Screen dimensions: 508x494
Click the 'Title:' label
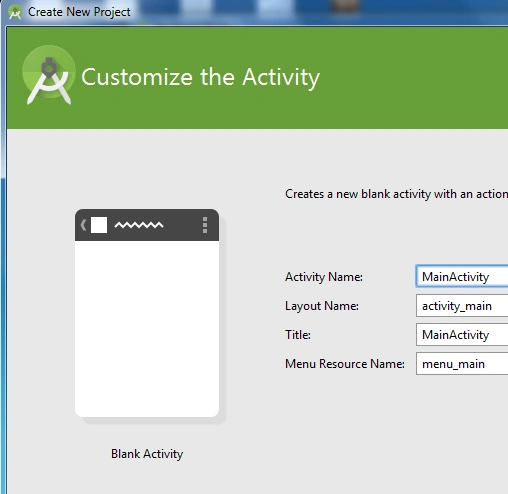pos(298,335)
